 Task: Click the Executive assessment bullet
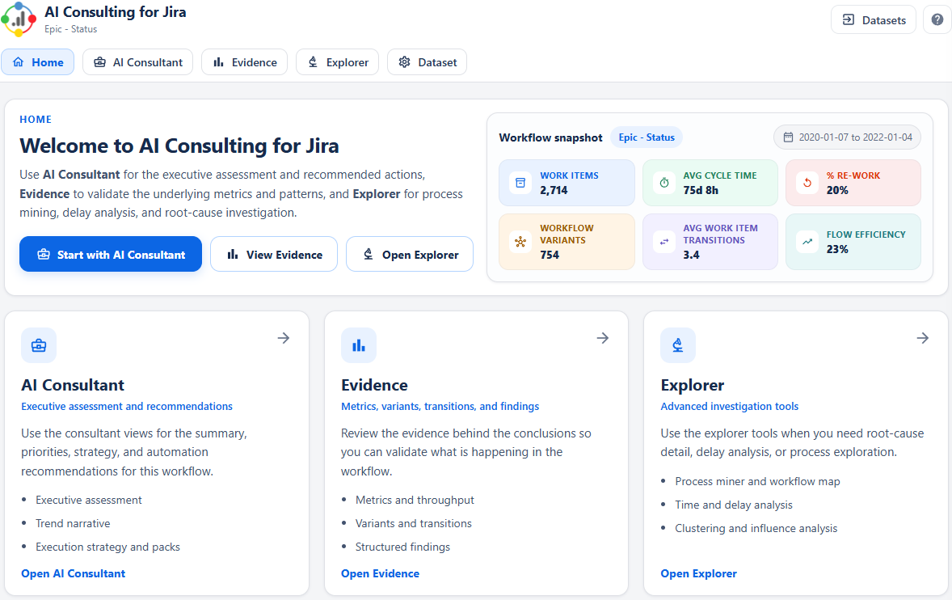click(x=89, y=500)
